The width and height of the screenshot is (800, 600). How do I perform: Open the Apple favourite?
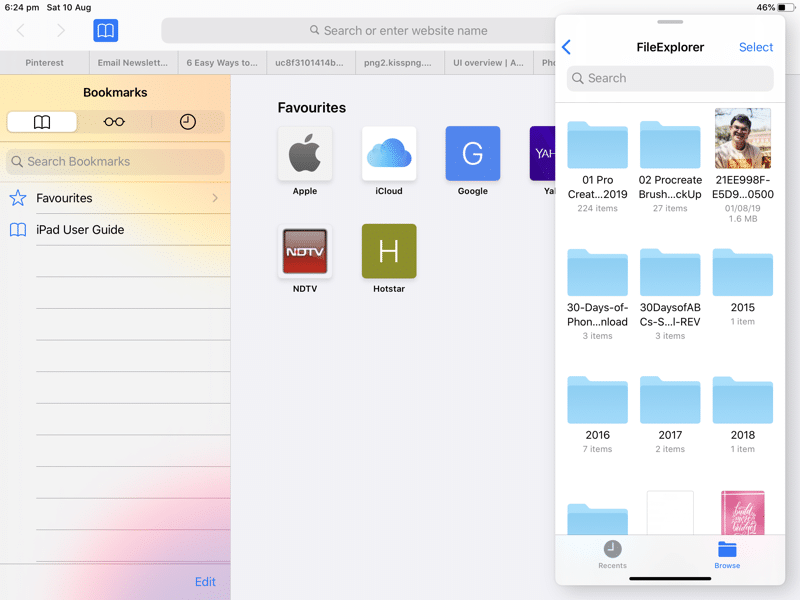click(305, 152)
